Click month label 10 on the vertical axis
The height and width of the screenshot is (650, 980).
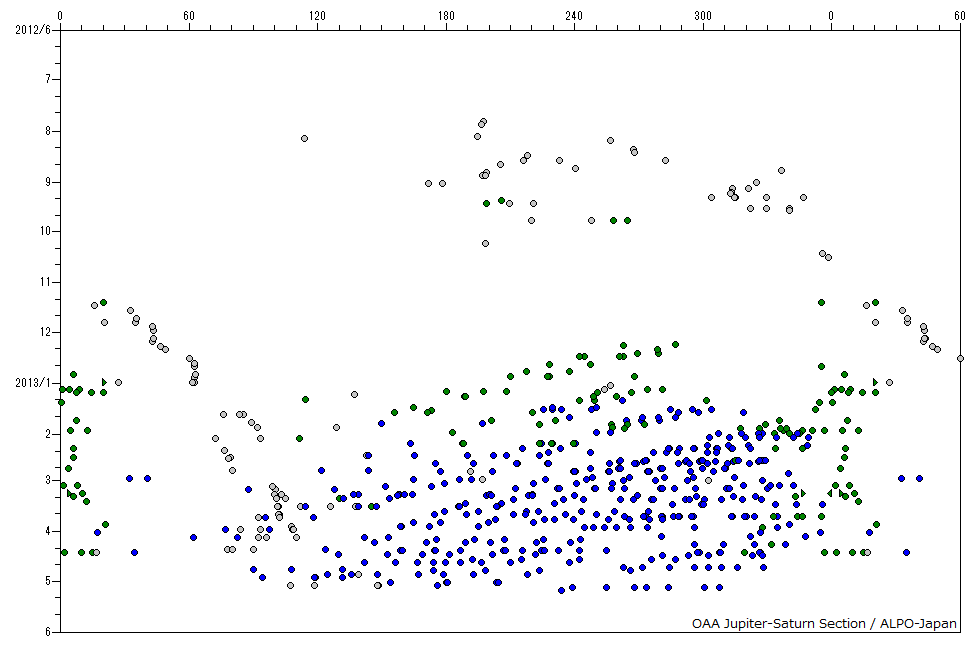(45, 231)
